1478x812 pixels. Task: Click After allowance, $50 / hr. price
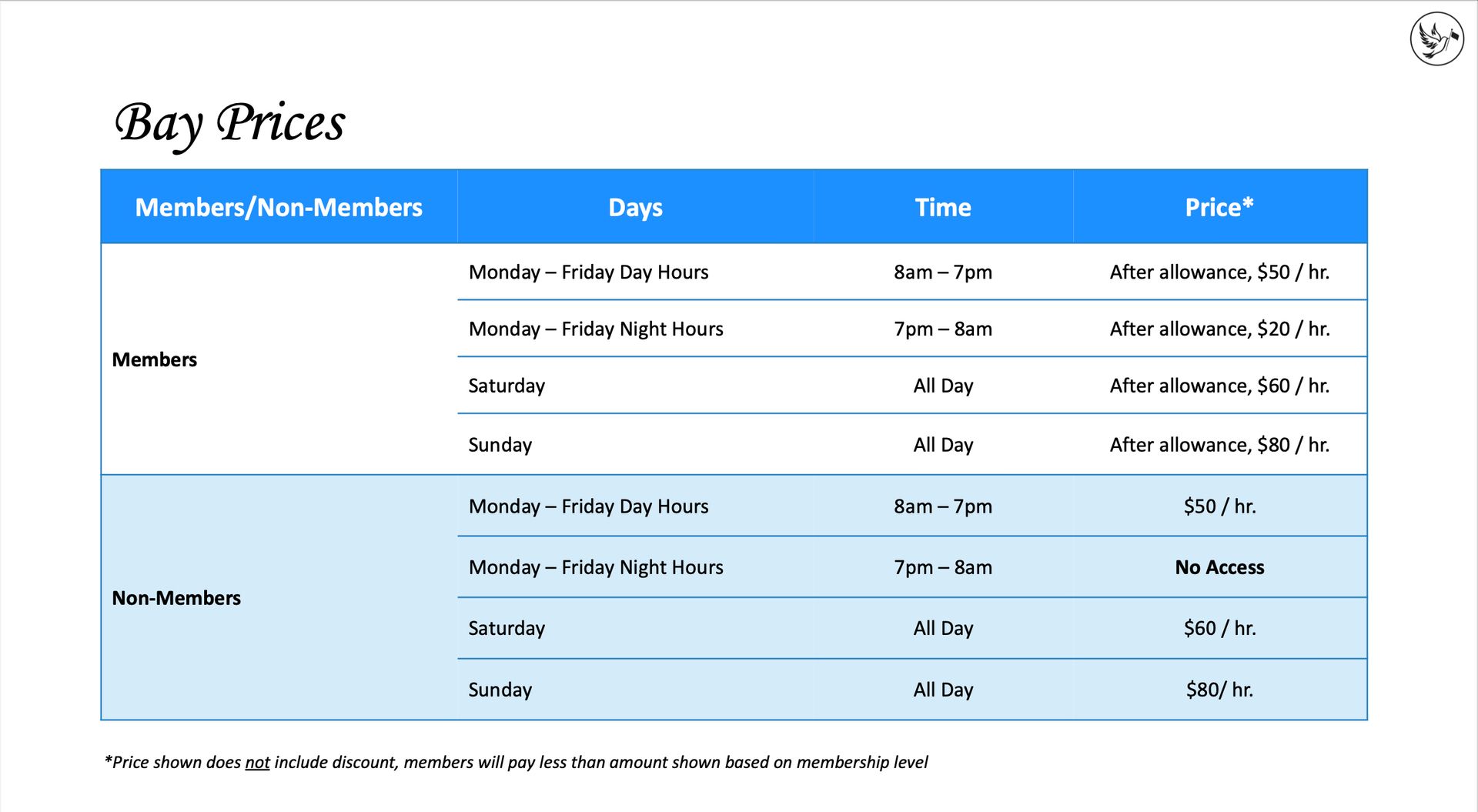click(1219, 272)
